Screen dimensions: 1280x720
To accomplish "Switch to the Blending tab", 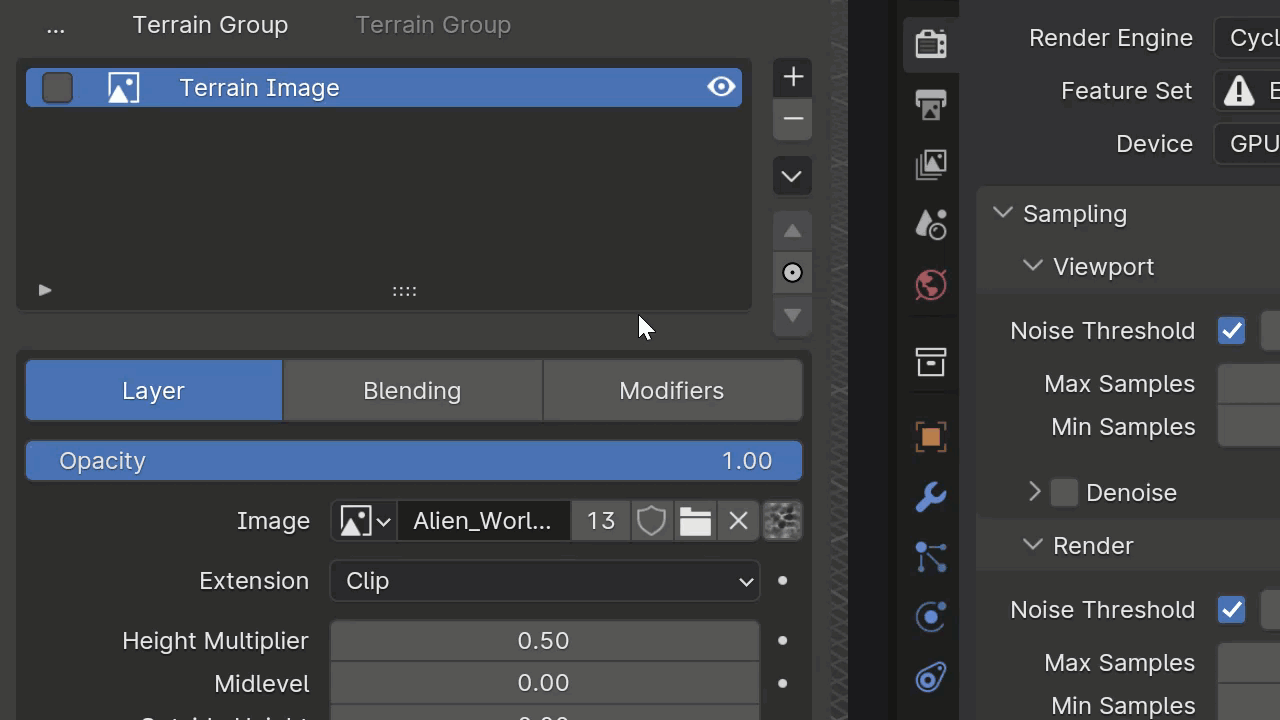I will point(412,391).
